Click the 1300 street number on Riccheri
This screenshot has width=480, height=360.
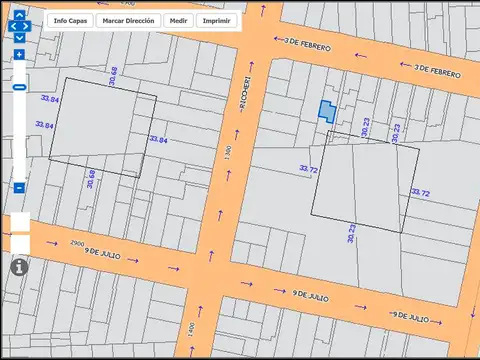[228, 153]
